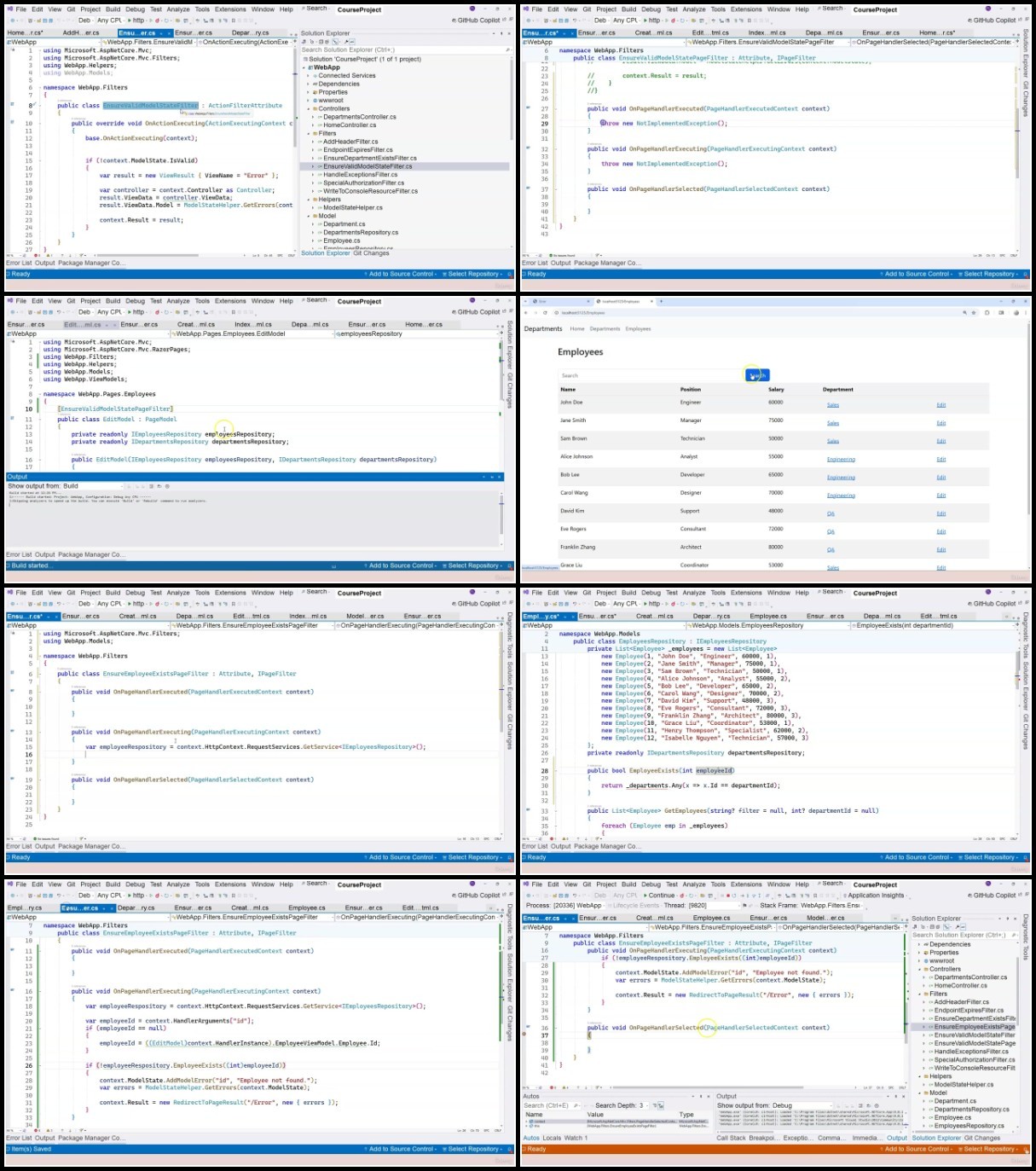The width and height of the screenshot is (1036, 1171).
Task: Click Edit link in Carol Wang row
Action: (941, 496)
